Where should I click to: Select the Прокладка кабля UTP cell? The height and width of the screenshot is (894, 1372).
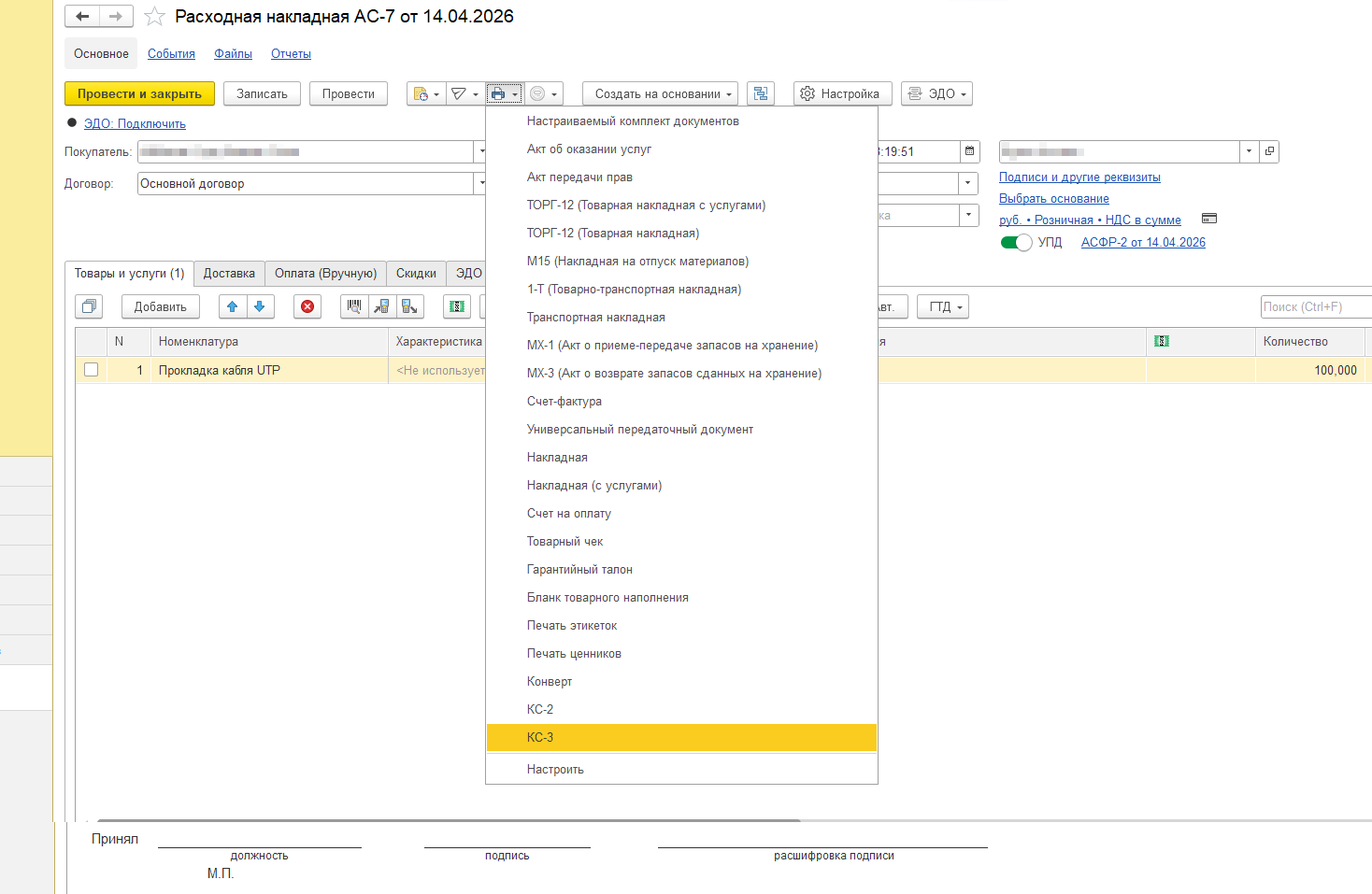(x=269, y=370)
